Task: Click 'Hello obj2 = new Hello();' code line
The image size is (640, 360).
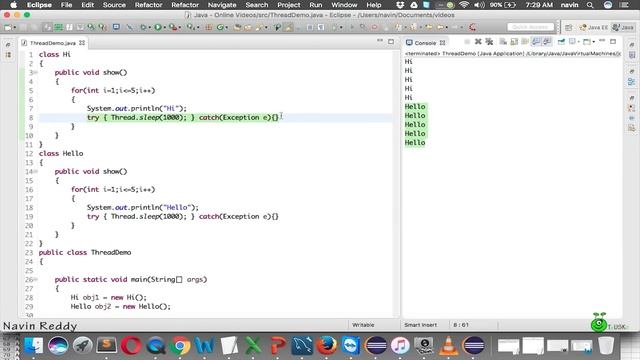Action: (120, 307)
